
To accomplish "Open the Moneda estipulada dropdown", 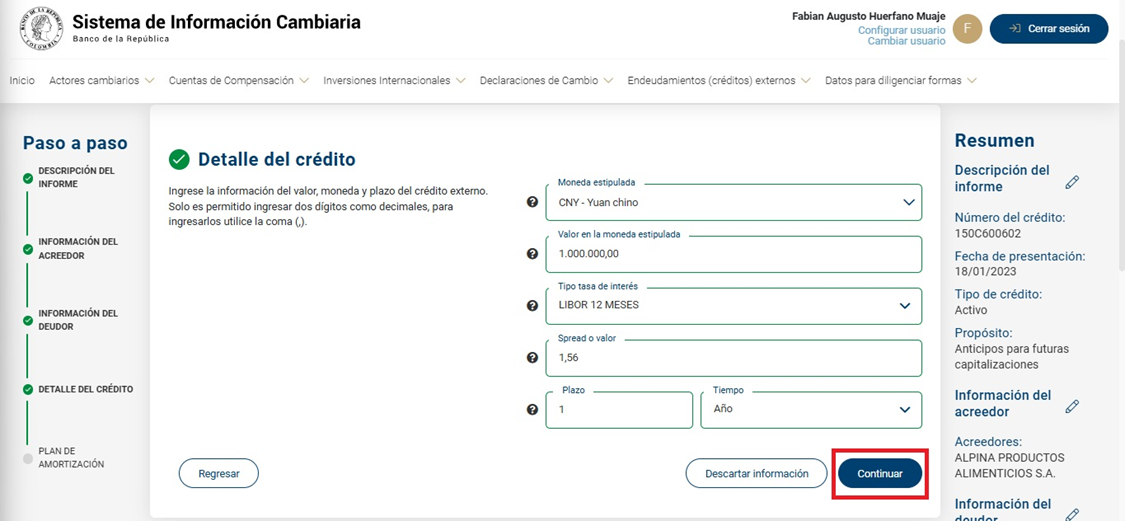I will pos(733,202).
